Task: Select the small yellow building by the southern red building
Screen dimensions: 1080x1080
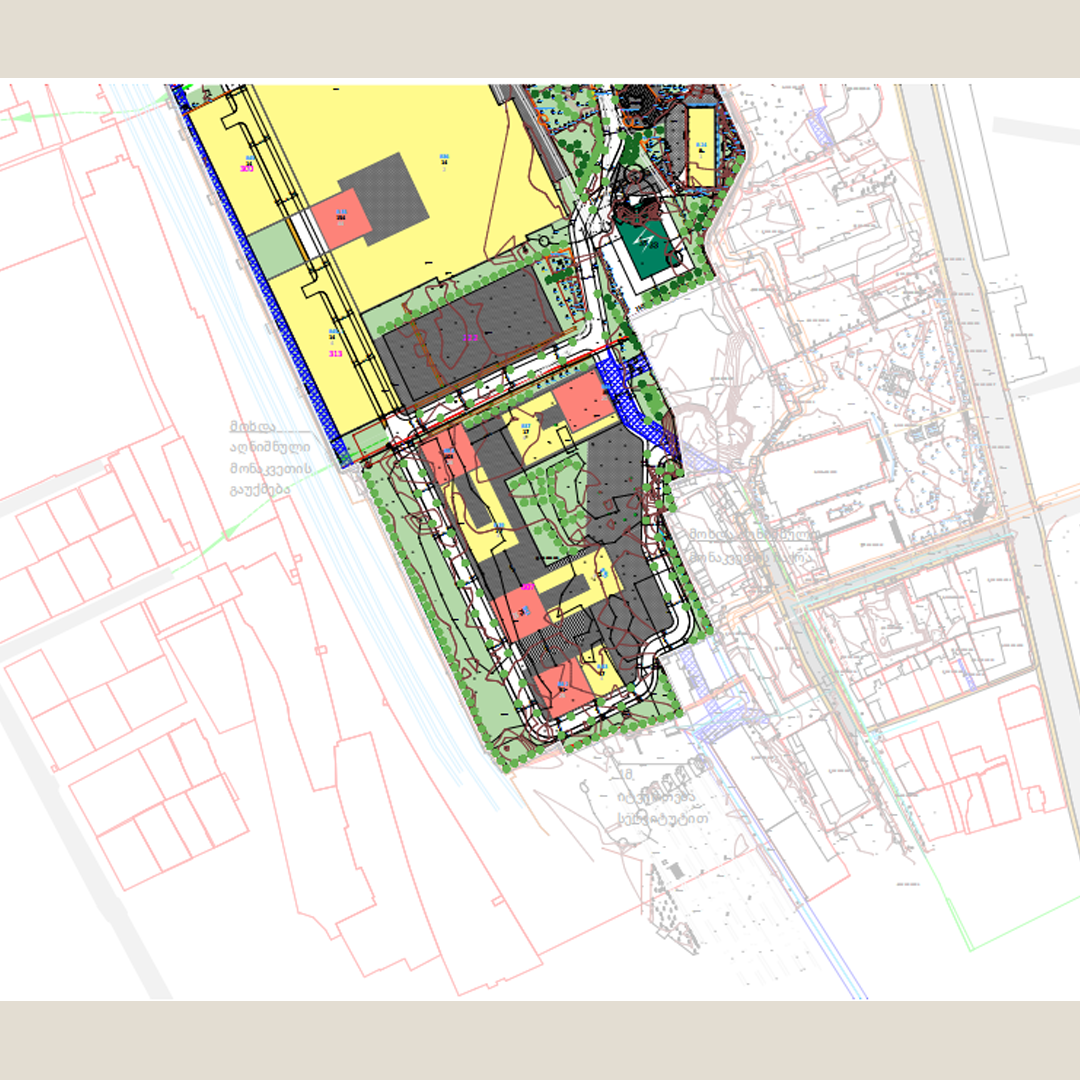Action: (x=603, y=667)
